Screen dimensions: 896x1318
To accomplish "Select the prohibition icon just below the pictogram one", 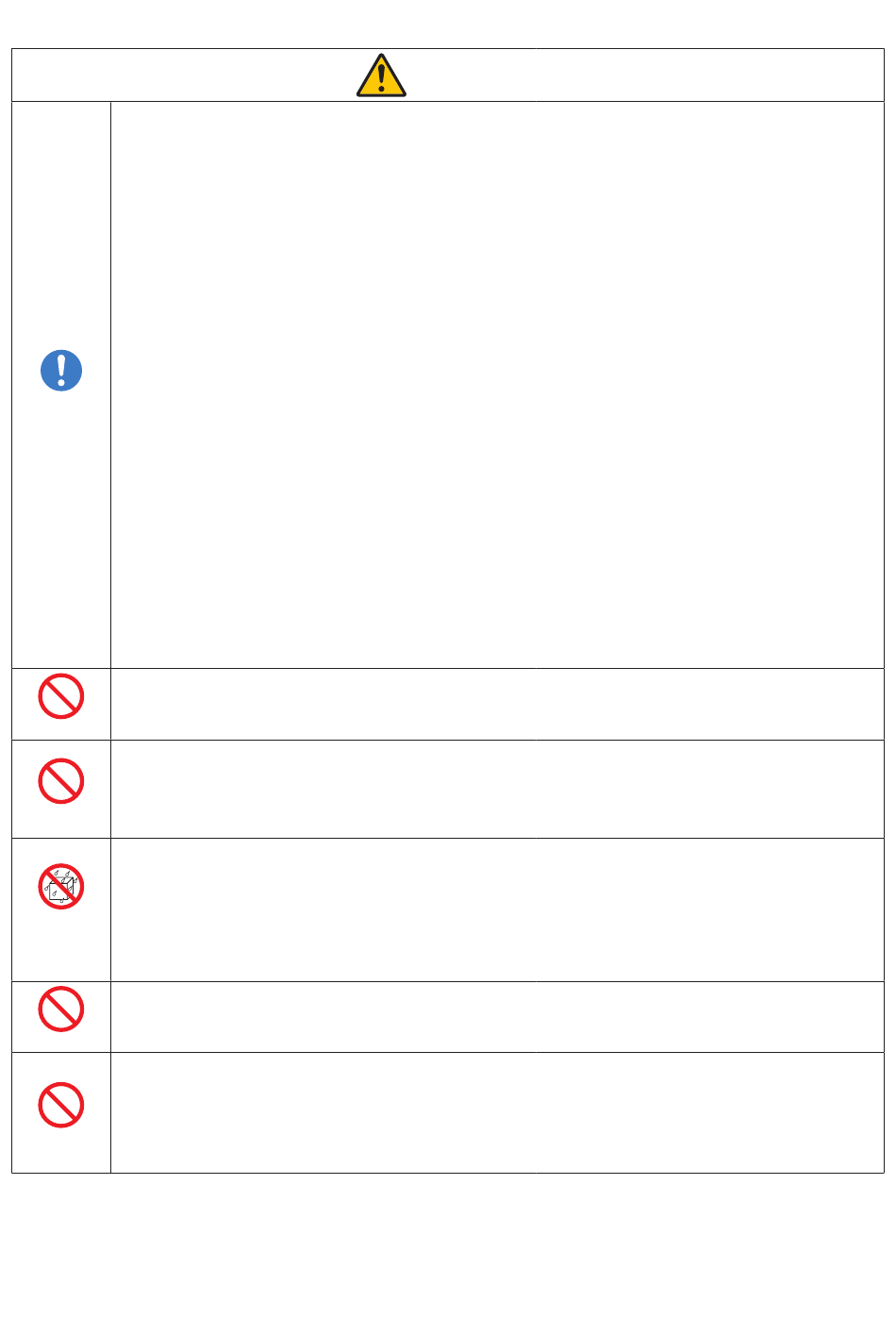I will click(61, 1009).
